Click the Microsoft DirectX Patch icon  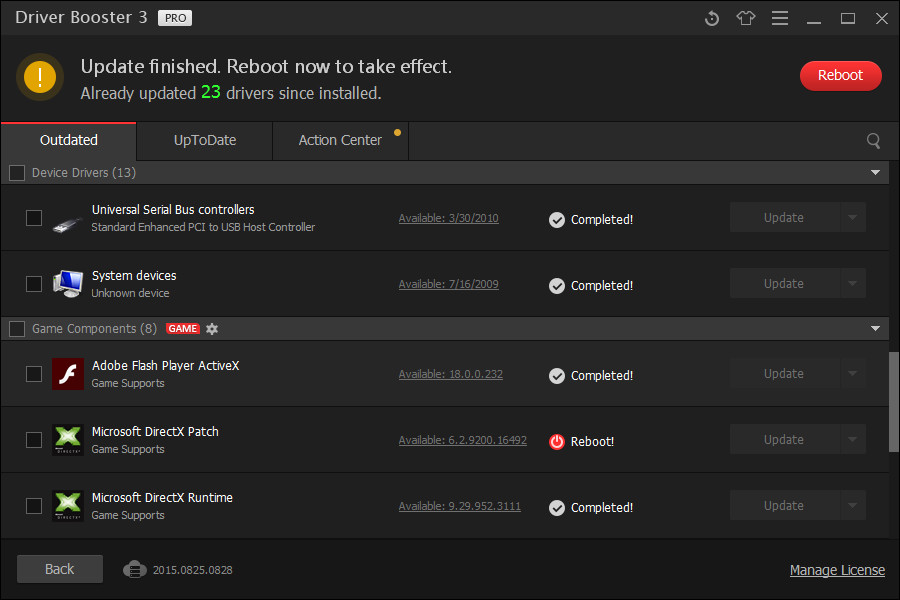pyautogui.click(x=67, y=440)
